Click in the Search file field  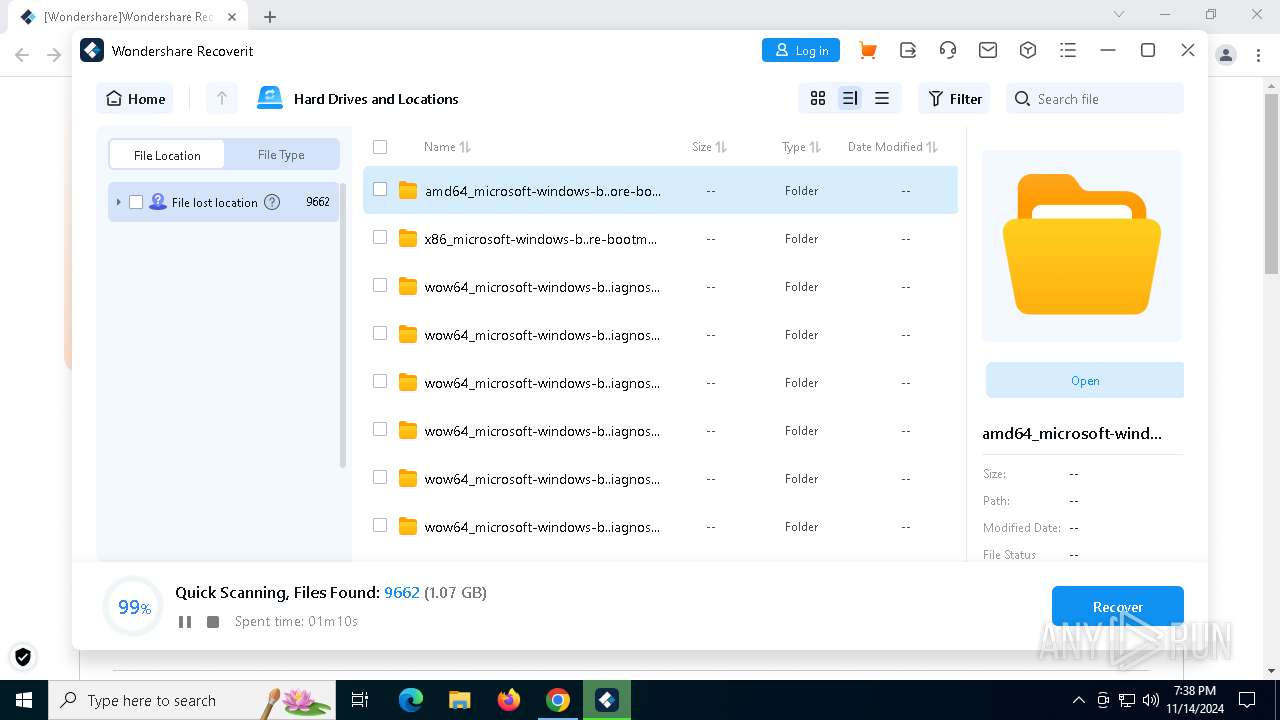[x=1095, y=98]
